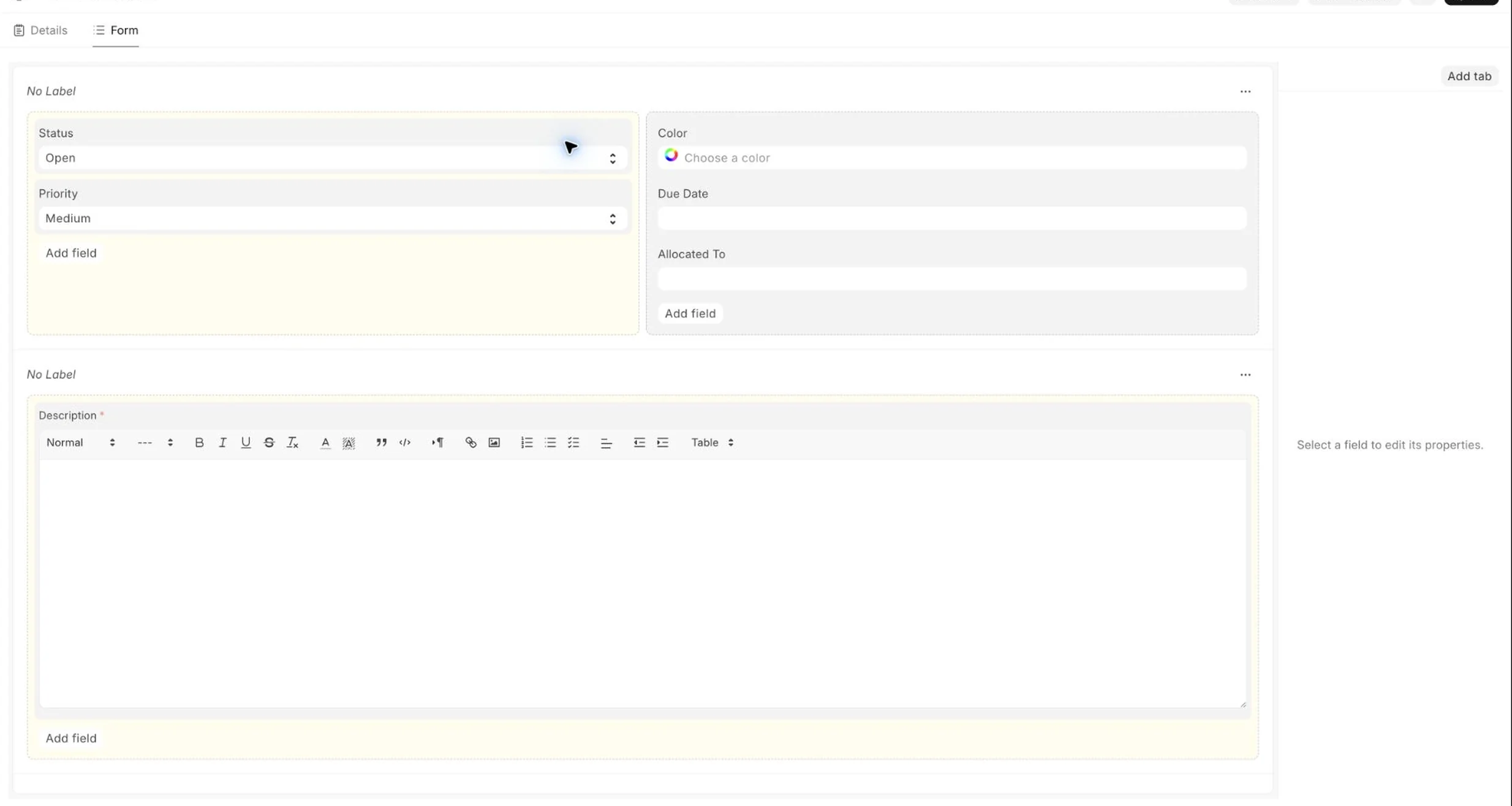Image resolution: width=1512 pixels, height=806 pixels.
Task: Create a numbered list
Action: point(527,442)
